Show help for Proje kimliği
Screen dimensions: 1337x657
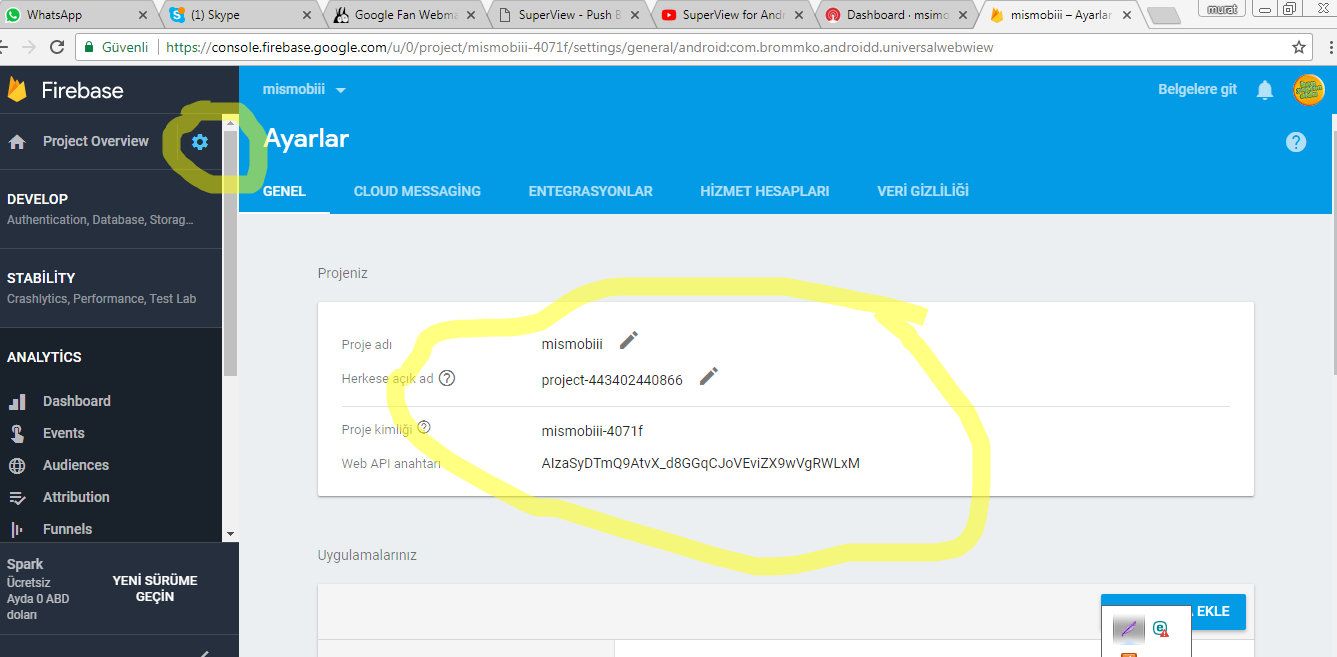pyautogui.click(x=424, y=427)
